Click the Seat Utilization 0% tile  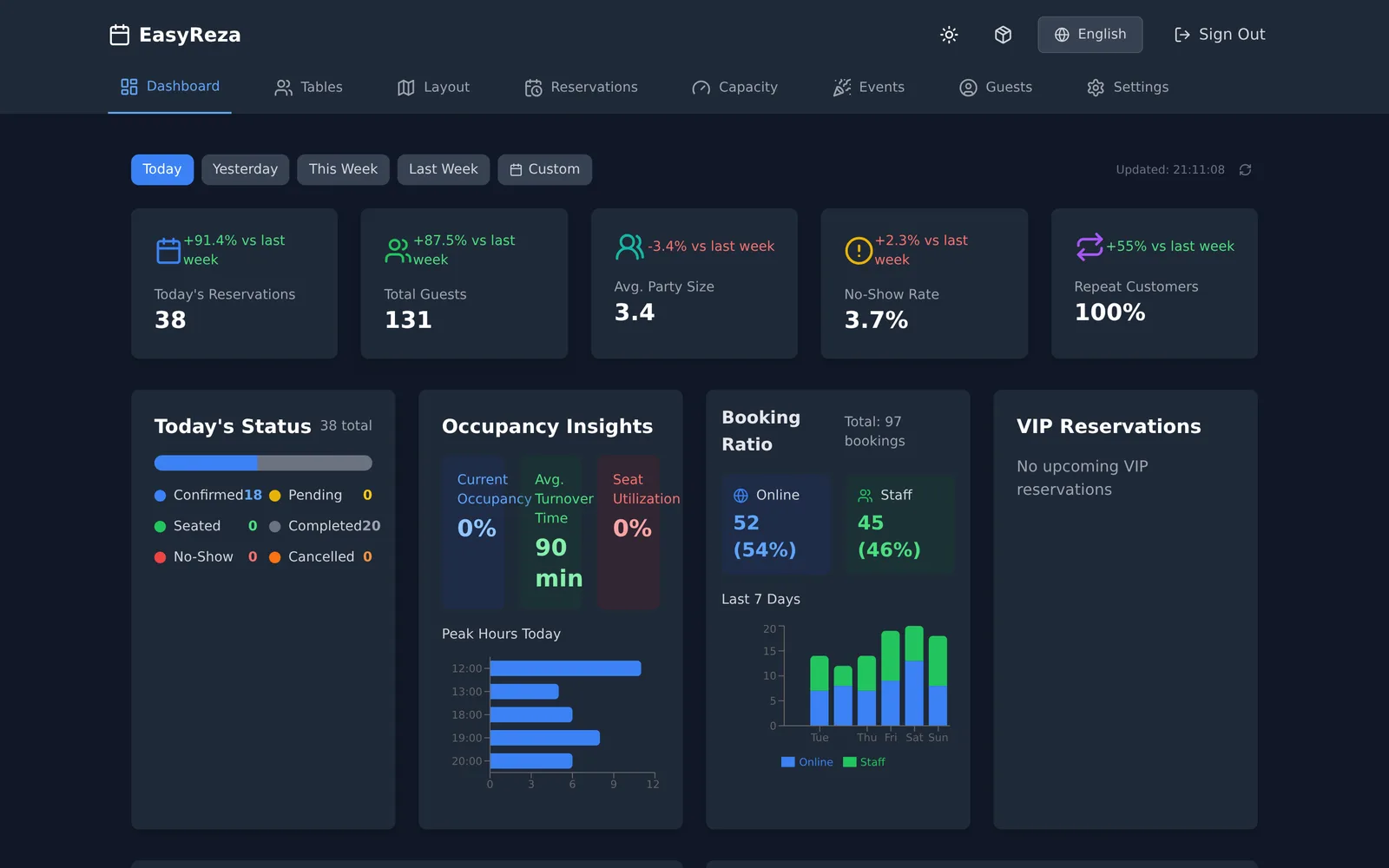coord(629,532)
